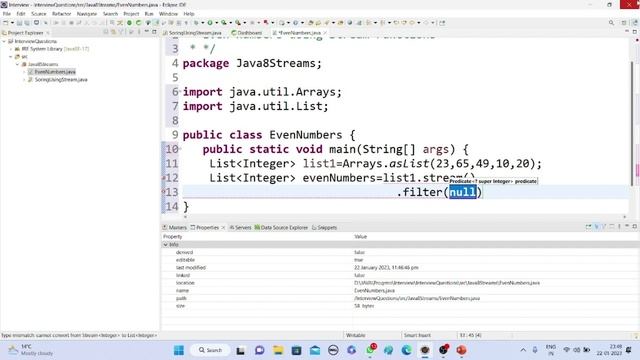Click the New file toolbar icon
The image size is (640, 360).
(6, 23)
